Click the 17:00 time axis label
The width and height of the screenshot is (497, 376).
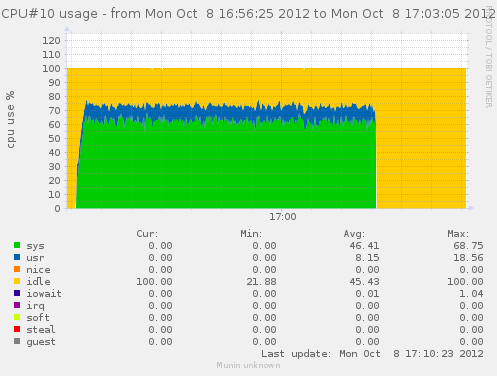(x=283, y=217)
